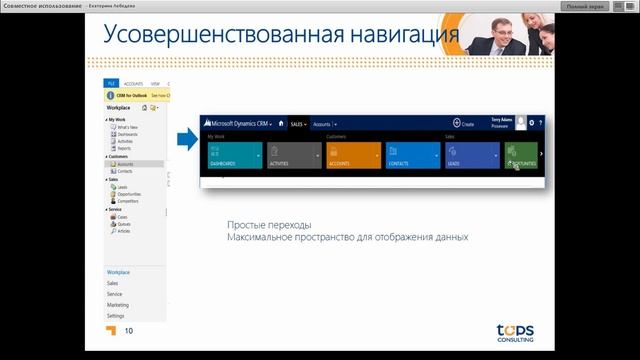Image resolution: width=640 pixels, height=360 pixels.
Task: Click the Create plus icon
Action: pyautogui.click(x=457, y=123)
